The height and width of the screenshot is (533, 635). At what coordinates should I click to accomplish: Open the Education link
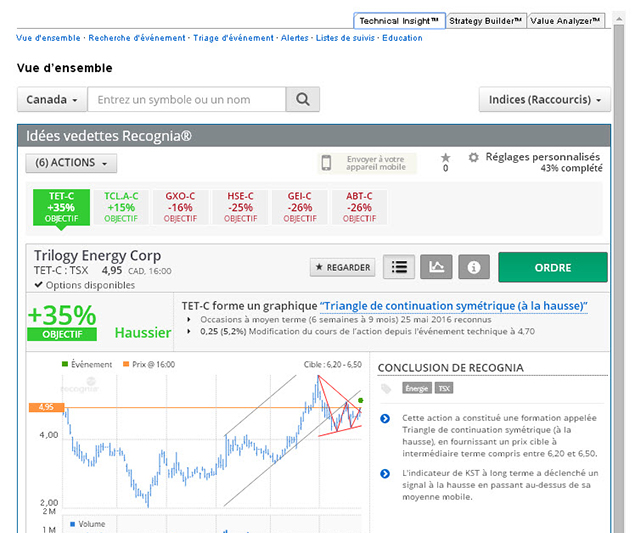coord(402,38)
